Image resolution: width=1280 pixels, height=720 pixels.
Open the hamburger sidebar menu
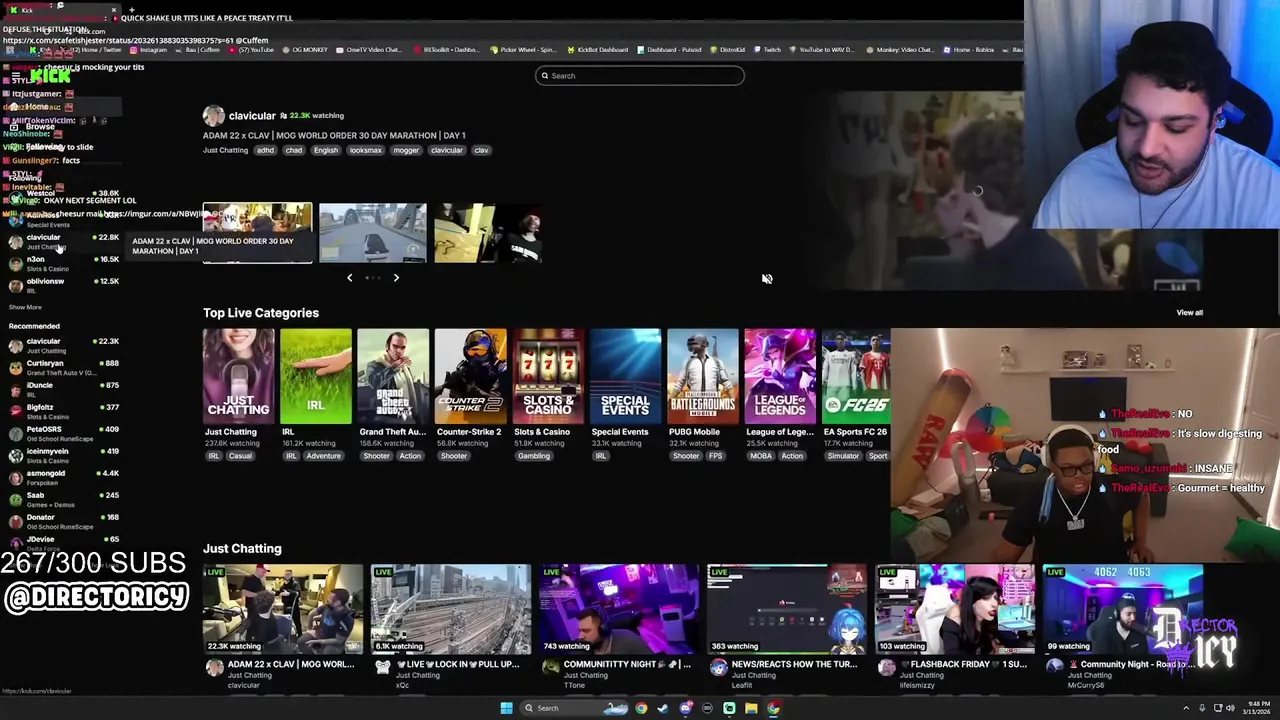pos(16,75)
